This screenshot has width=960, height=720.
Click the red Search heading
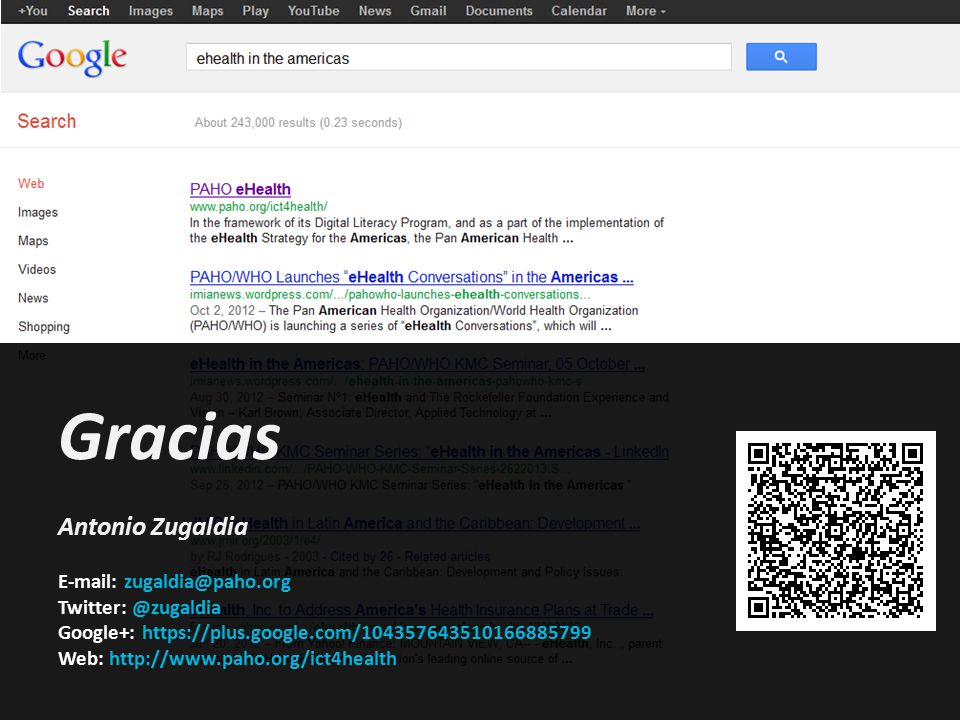pyautogui.click(x=47, y=121)
